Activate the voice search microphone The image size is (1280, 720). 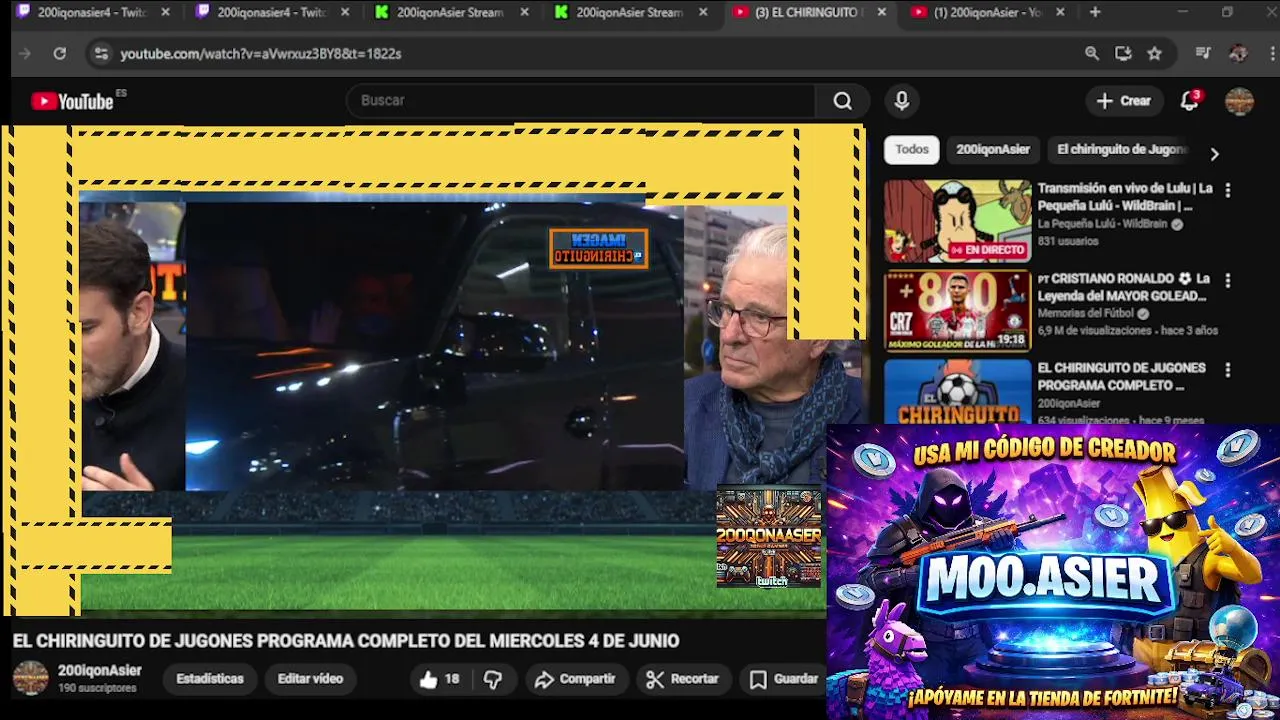click(902, 101)
